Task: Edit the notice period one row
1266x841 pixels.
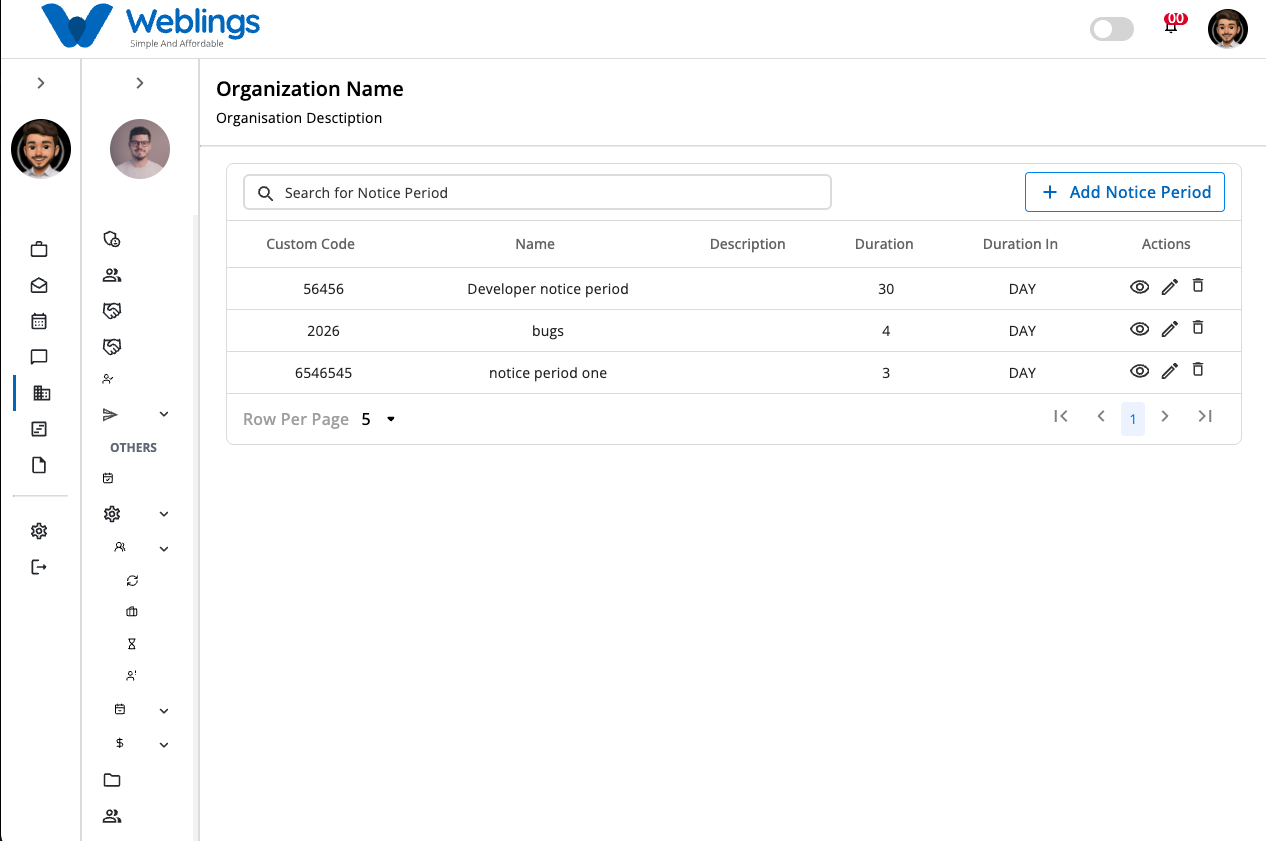Action: 1170,371
